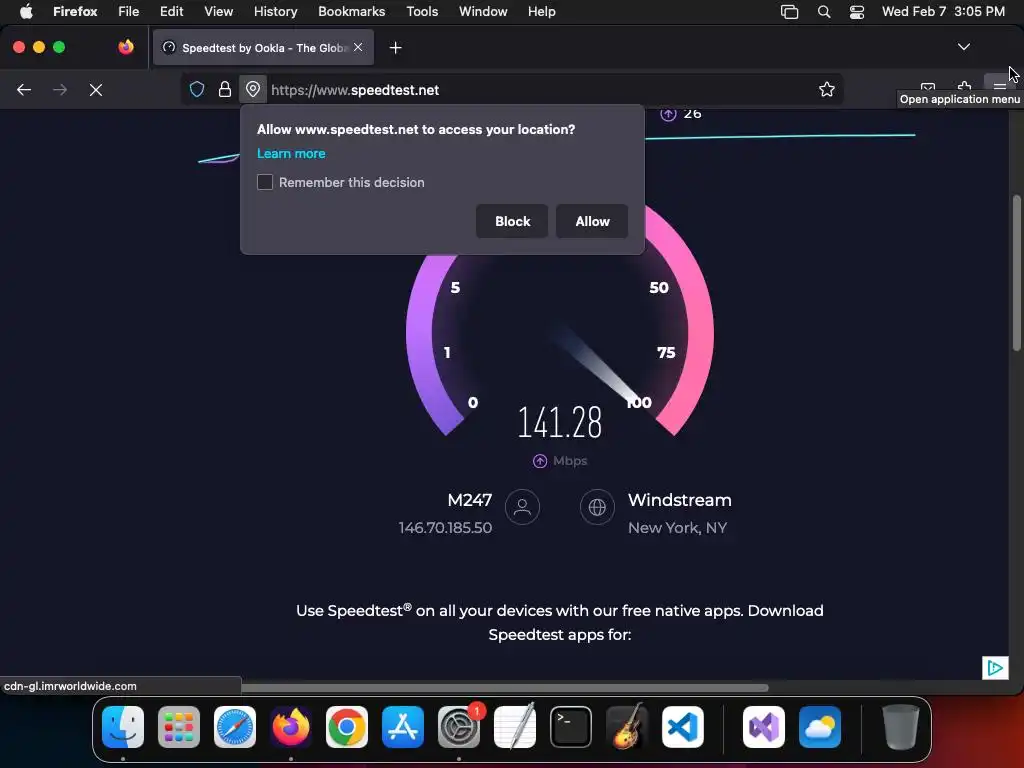
Task: Click the page vertical scrollbar
Action: pyautogui.click(x=1016, y=273)
